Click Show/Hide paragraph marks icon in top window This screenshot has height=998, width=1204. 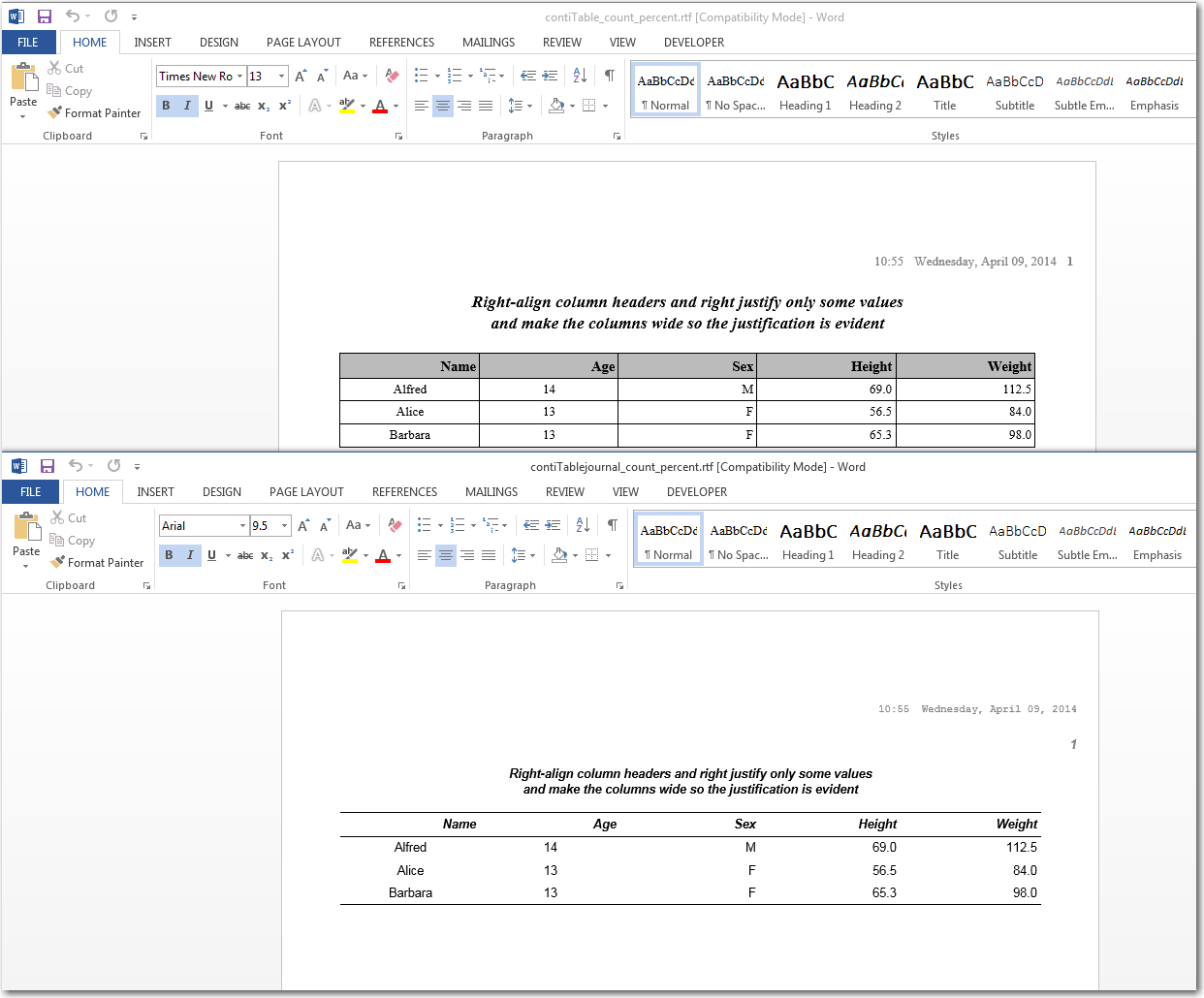coord(609,76)
